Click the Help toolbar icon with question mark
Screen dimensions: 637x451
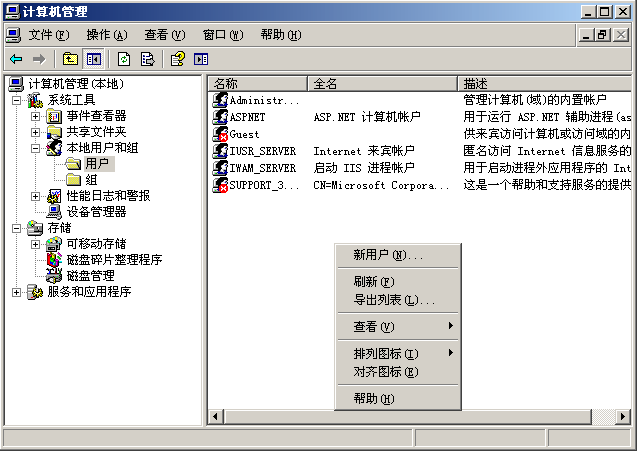tap(178, 59)
